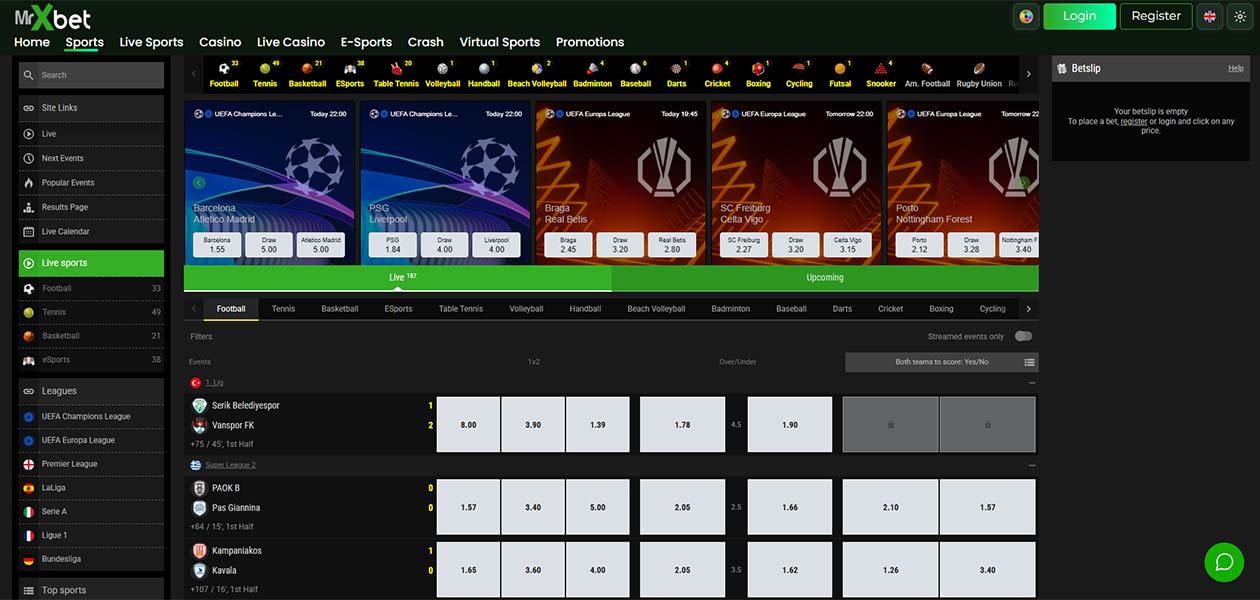Focus the sidebar Search field

coord(91,75)
